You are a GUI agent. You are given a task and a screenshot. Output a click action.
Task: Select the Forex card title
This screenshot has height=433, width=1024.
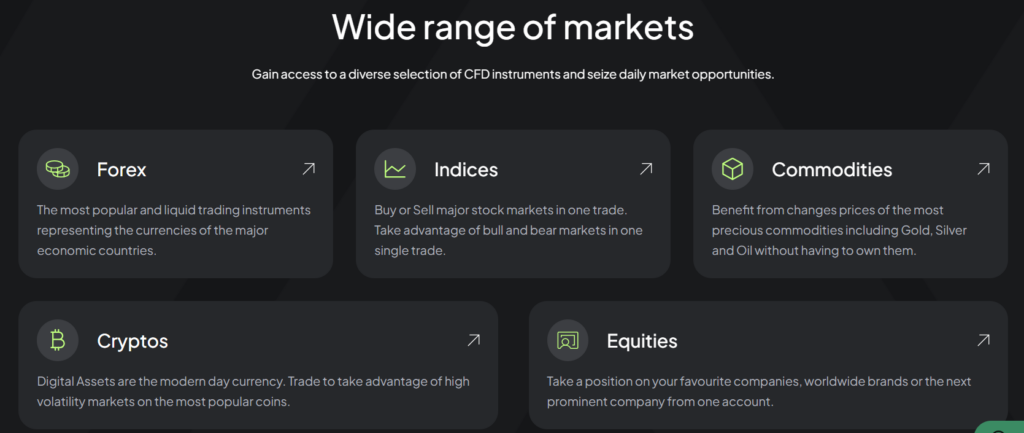click(x=122, y=170)
